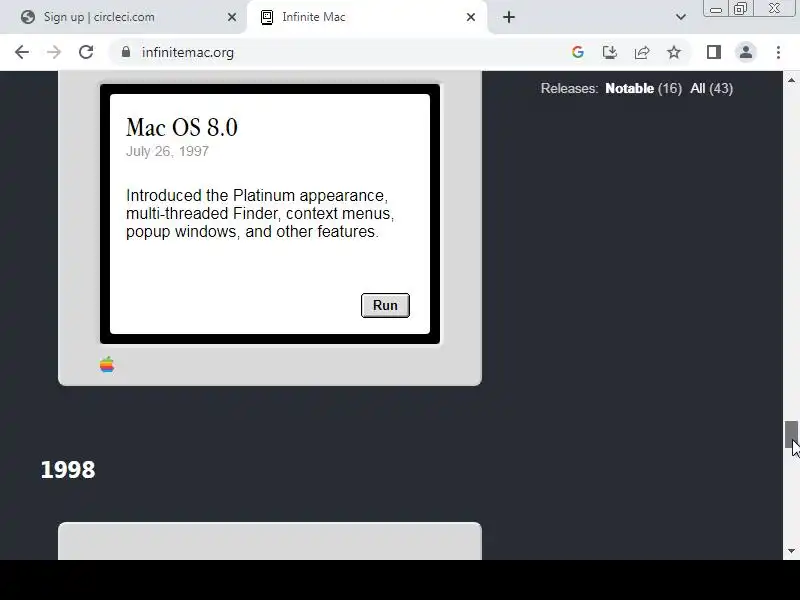Reload the infinitemac.org page

(86, 52)
